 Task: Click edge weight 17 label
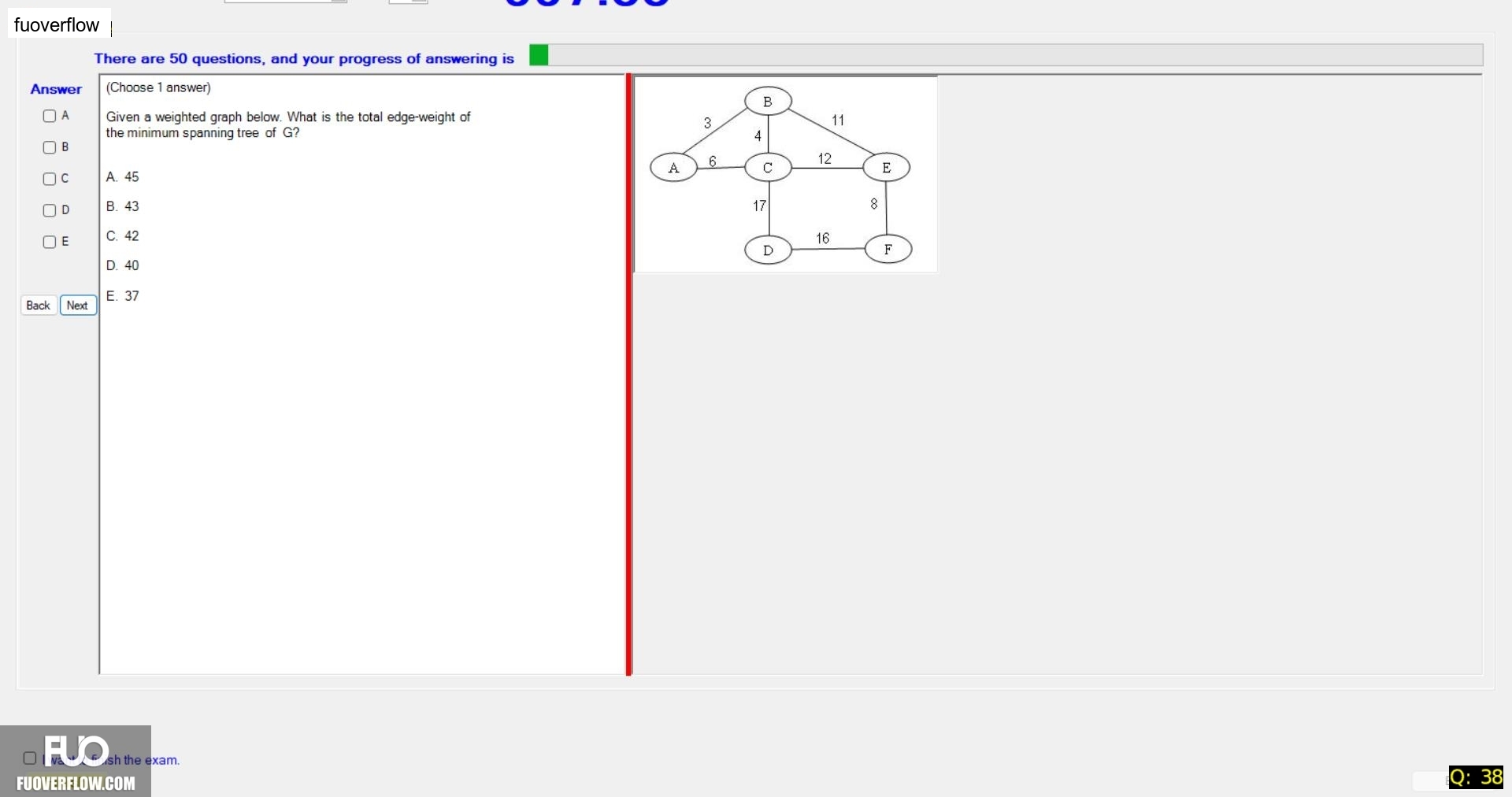759,206
